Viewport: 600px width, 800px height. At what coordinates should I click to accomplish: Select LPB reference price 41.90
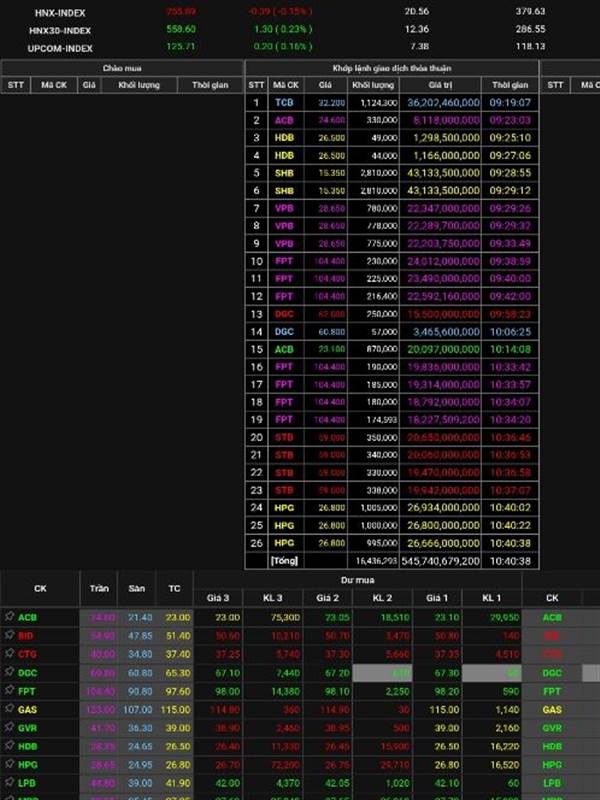pyautogui.click(x=178, y=783)
